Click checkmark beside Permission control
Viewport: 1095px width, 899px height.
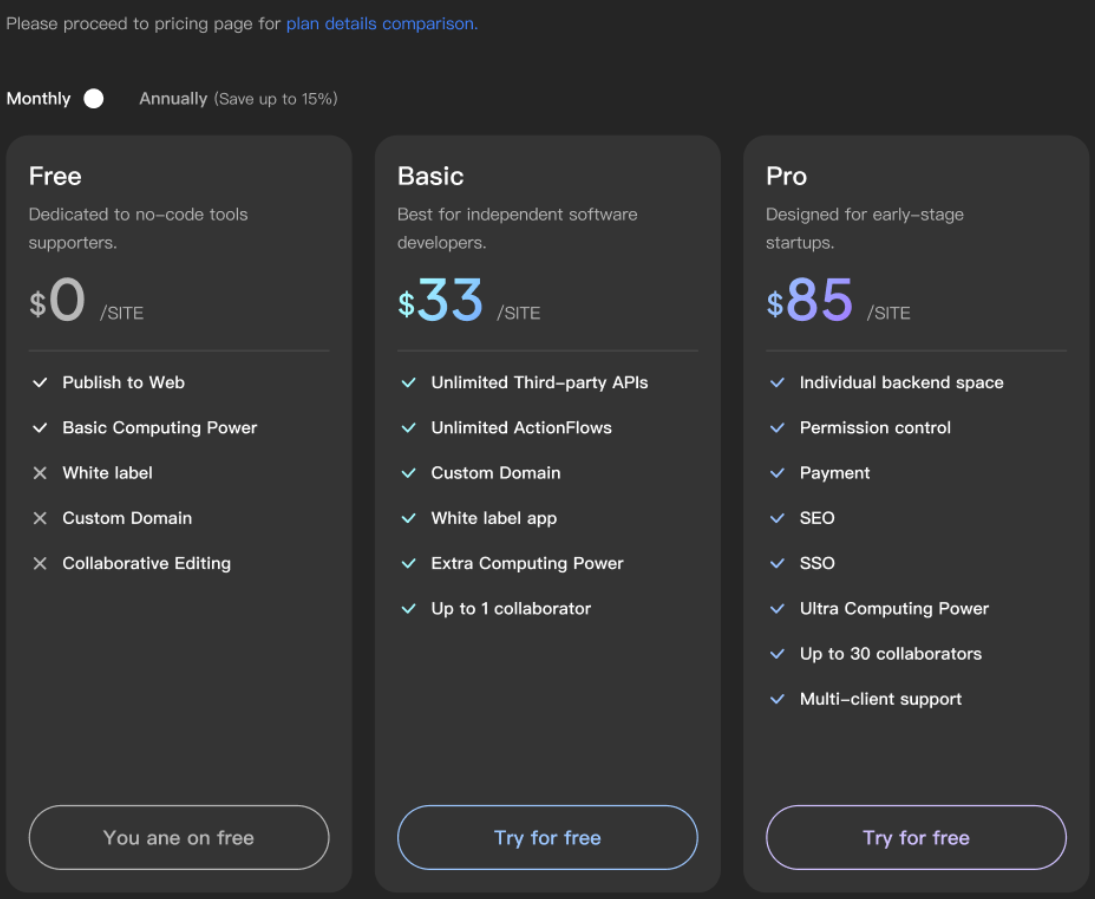[777, 427]
